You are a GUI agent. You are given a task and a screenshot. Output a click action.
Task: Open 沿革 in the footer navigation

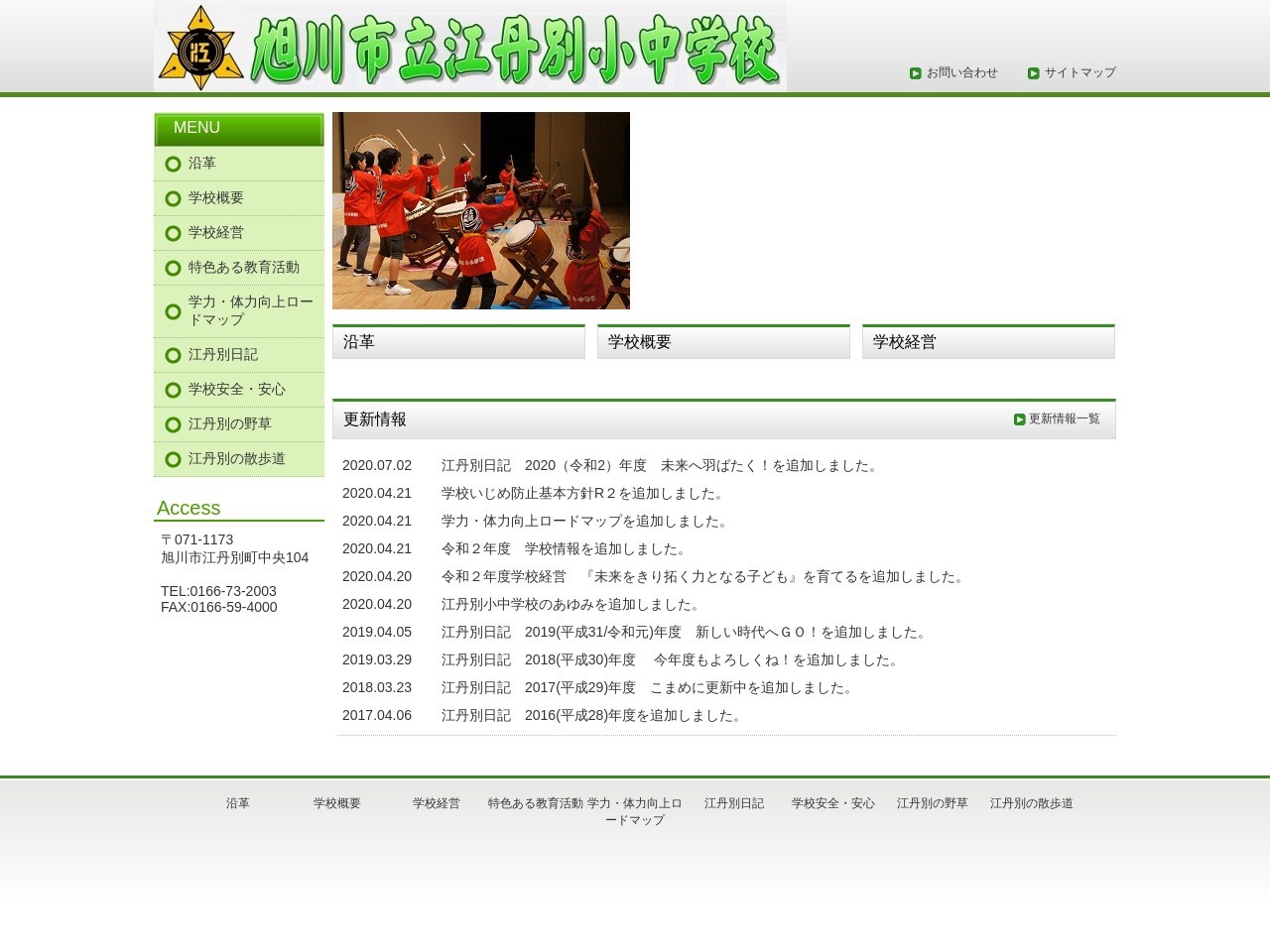pyautogui.click(x=238, y=803)
